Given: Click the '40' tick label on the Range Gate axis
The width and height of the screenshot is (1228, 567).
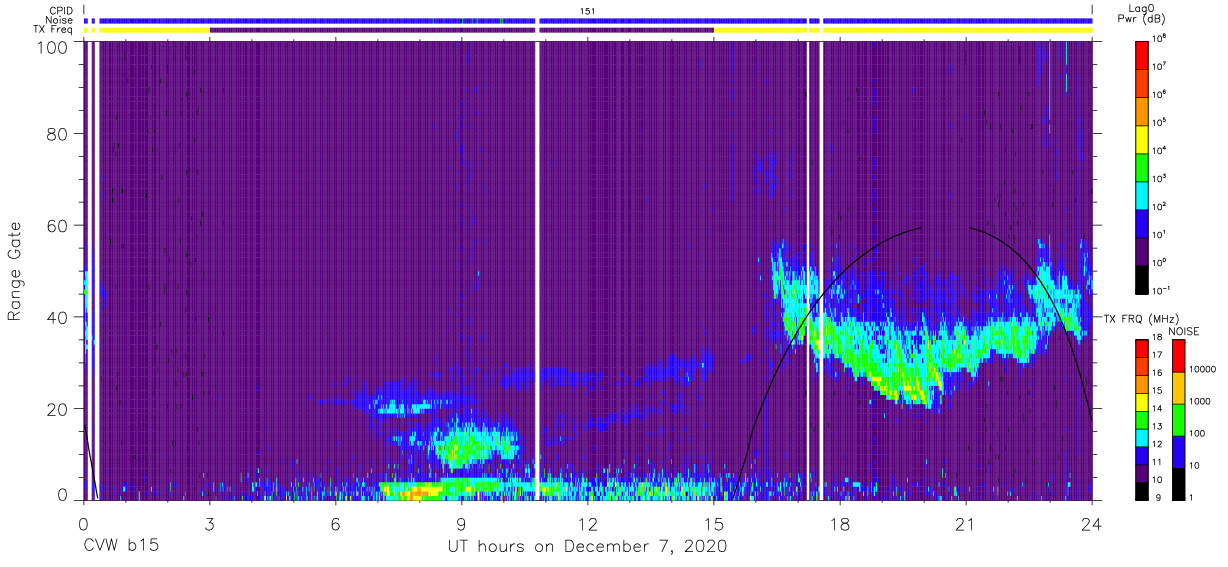Looking at the screenshot, I should click(58, 317).
